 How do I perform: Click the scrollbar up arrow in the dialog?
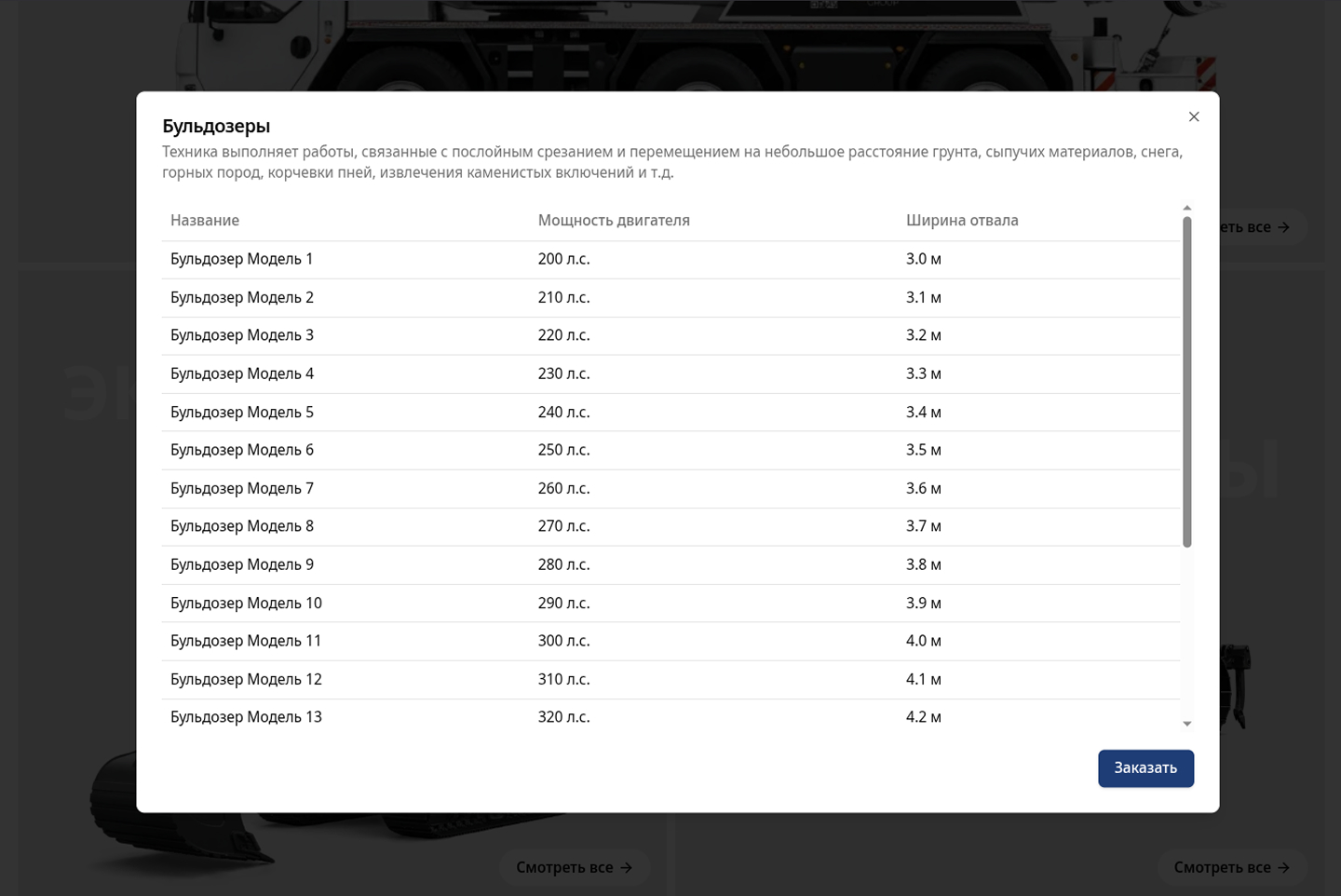(x=1186, y=207)
